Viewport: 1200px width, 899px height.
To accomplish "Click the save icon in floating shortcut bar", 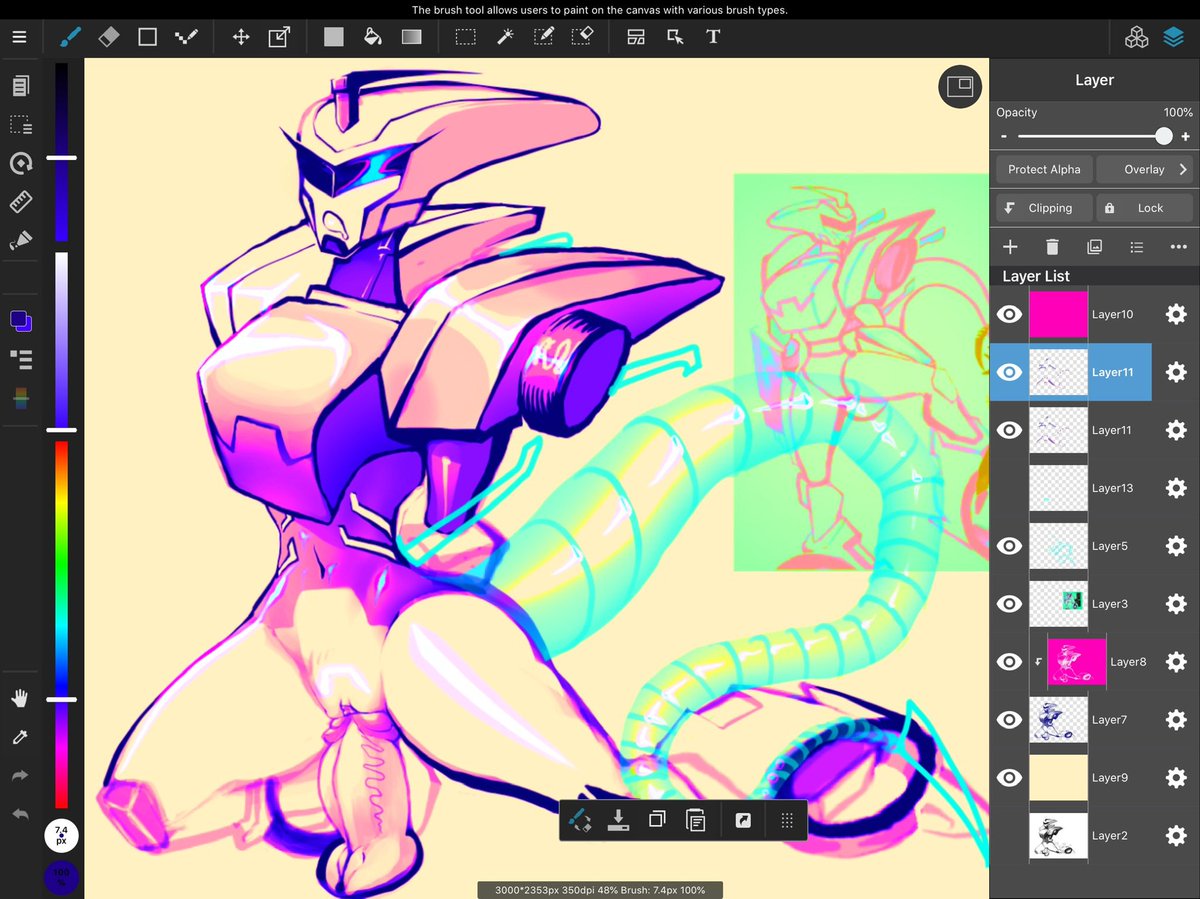I will coord(618,820).
